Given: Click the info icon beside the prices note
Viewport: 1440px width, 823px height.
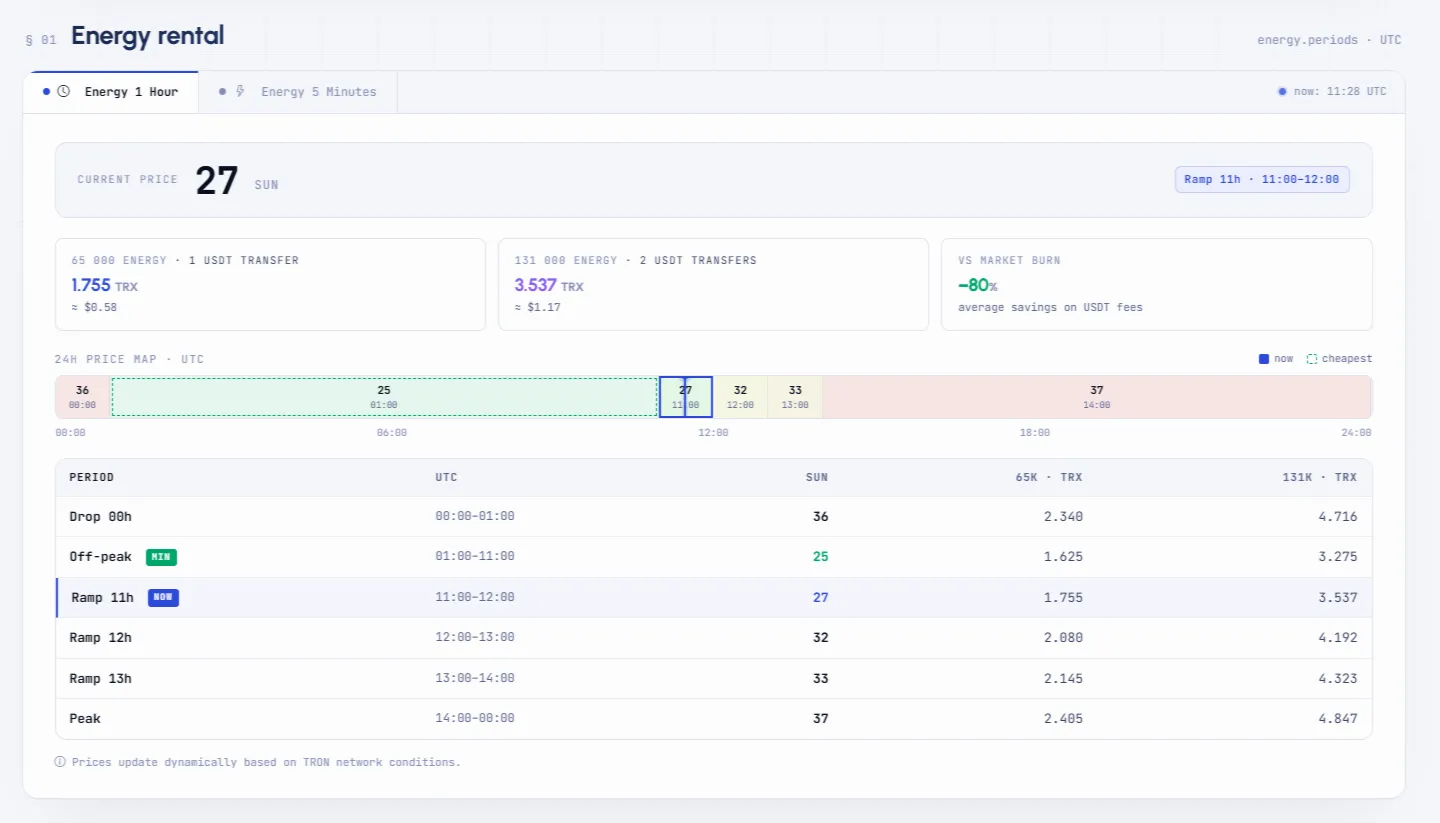Looking at the screenshot, I should (x=60, y=762).
